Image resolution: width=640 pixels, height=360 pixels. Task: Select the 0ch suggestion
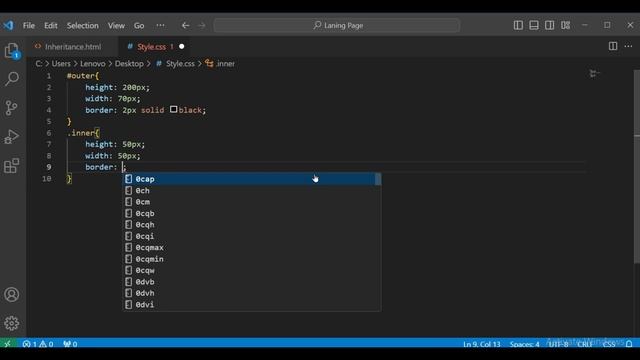[252, 191]
